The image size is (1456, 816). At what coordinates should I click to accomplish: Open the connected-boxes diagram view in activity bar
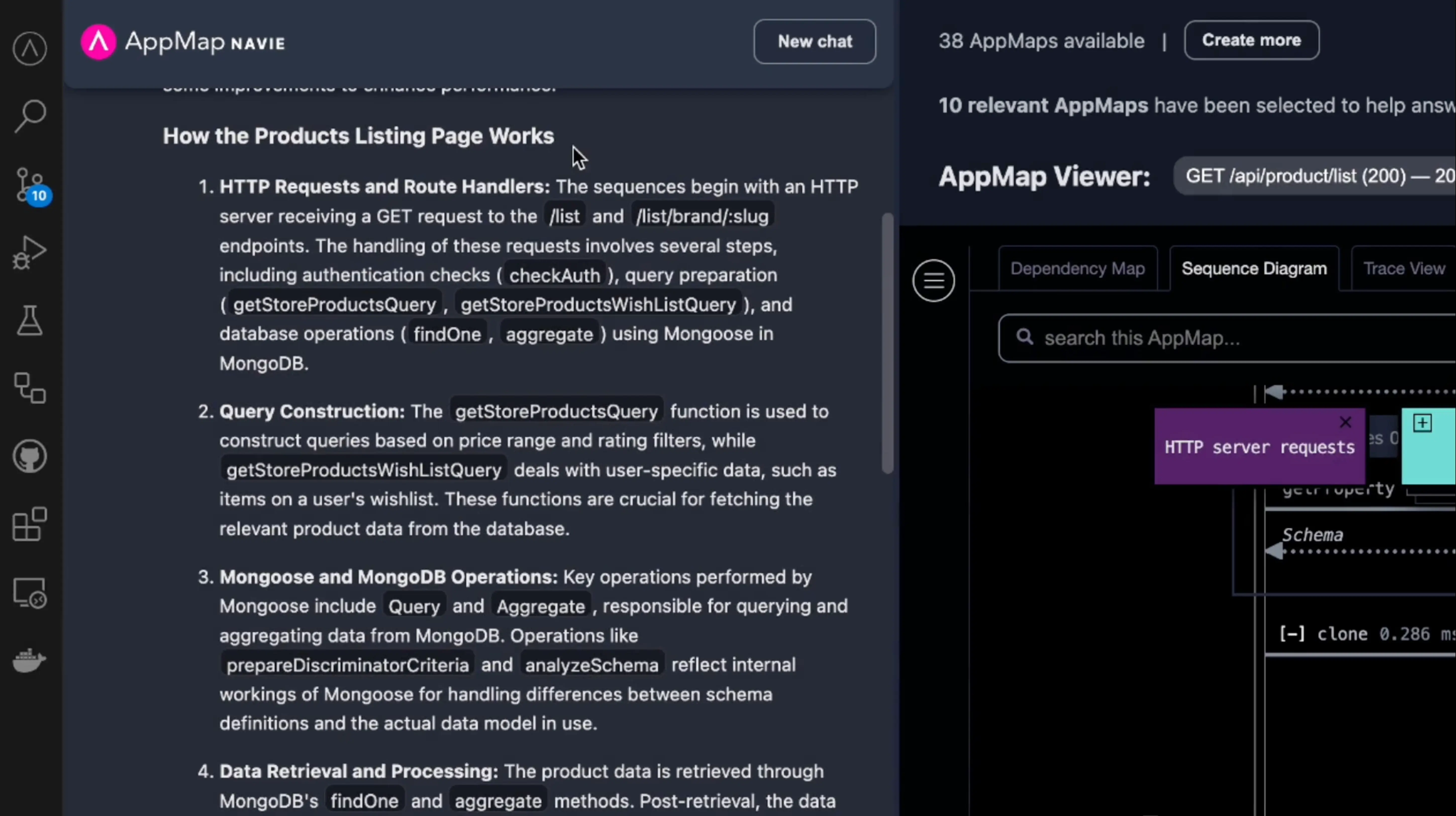(x=29, y=388)
